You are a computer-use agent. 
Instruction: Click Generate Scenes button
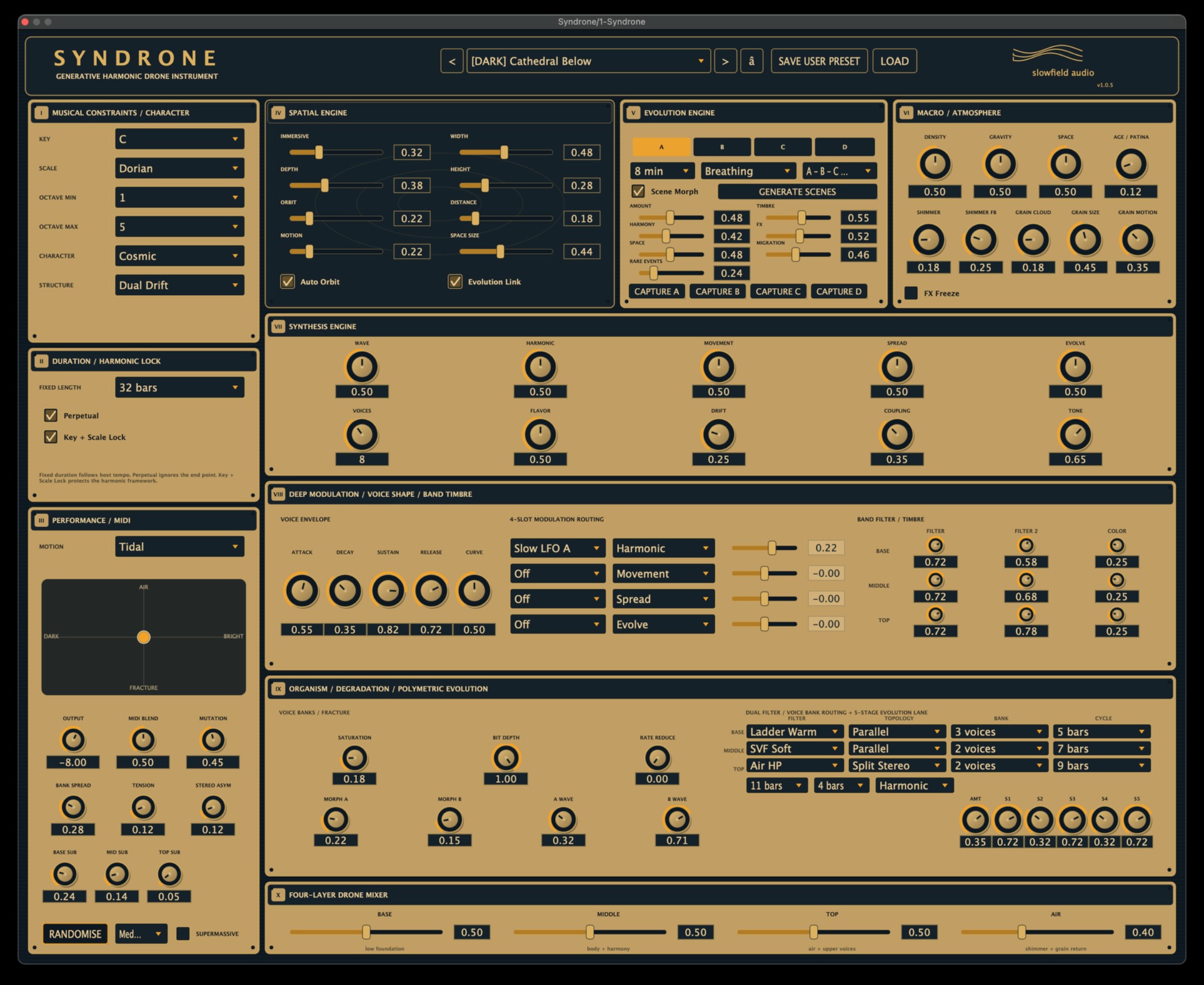[x=797, y=192]
